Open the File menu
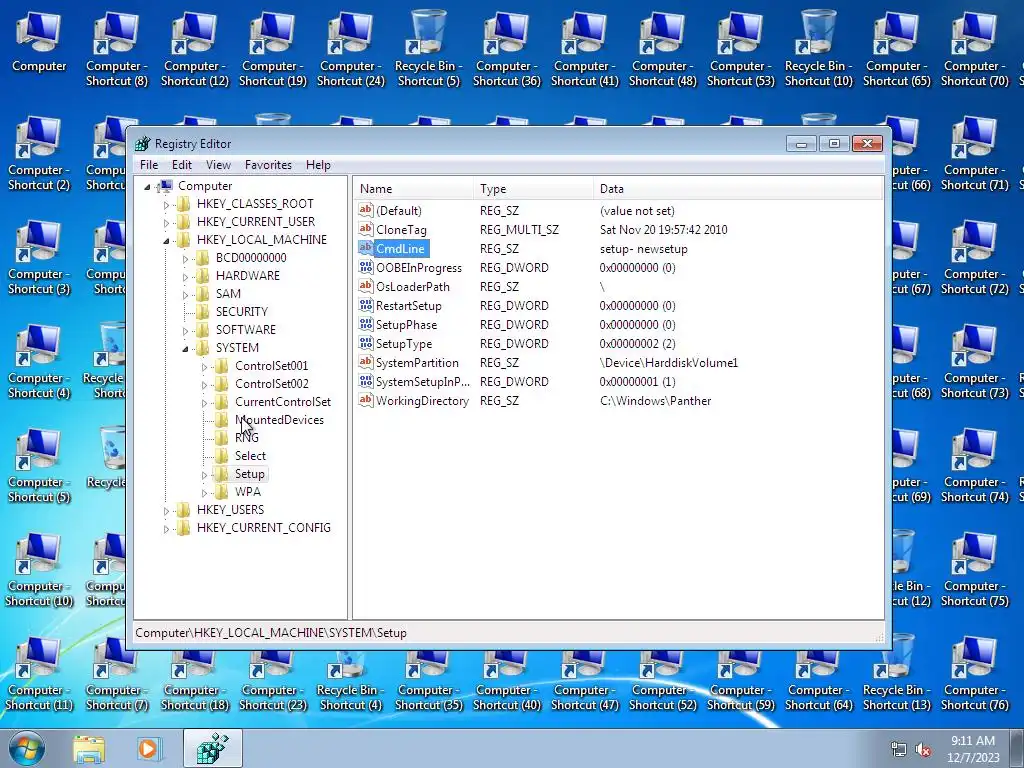Image resolution: width=1024 pixels, height=768 pixels. click(x=149, y=165)
